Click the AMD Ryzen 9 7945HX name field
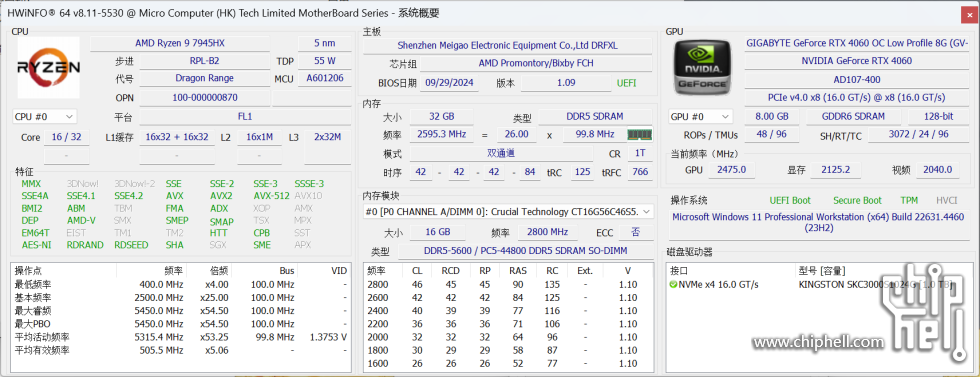Screen dimensions: 980x377 [x=180, y=43]
